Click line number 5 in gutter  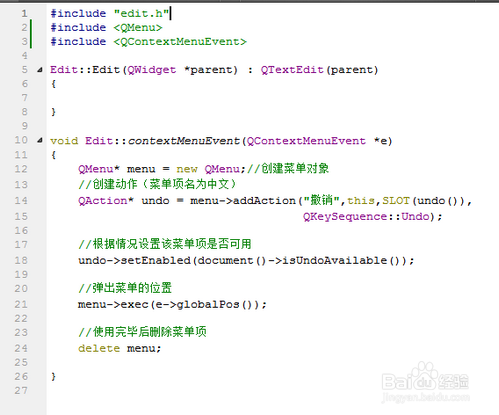24,70
